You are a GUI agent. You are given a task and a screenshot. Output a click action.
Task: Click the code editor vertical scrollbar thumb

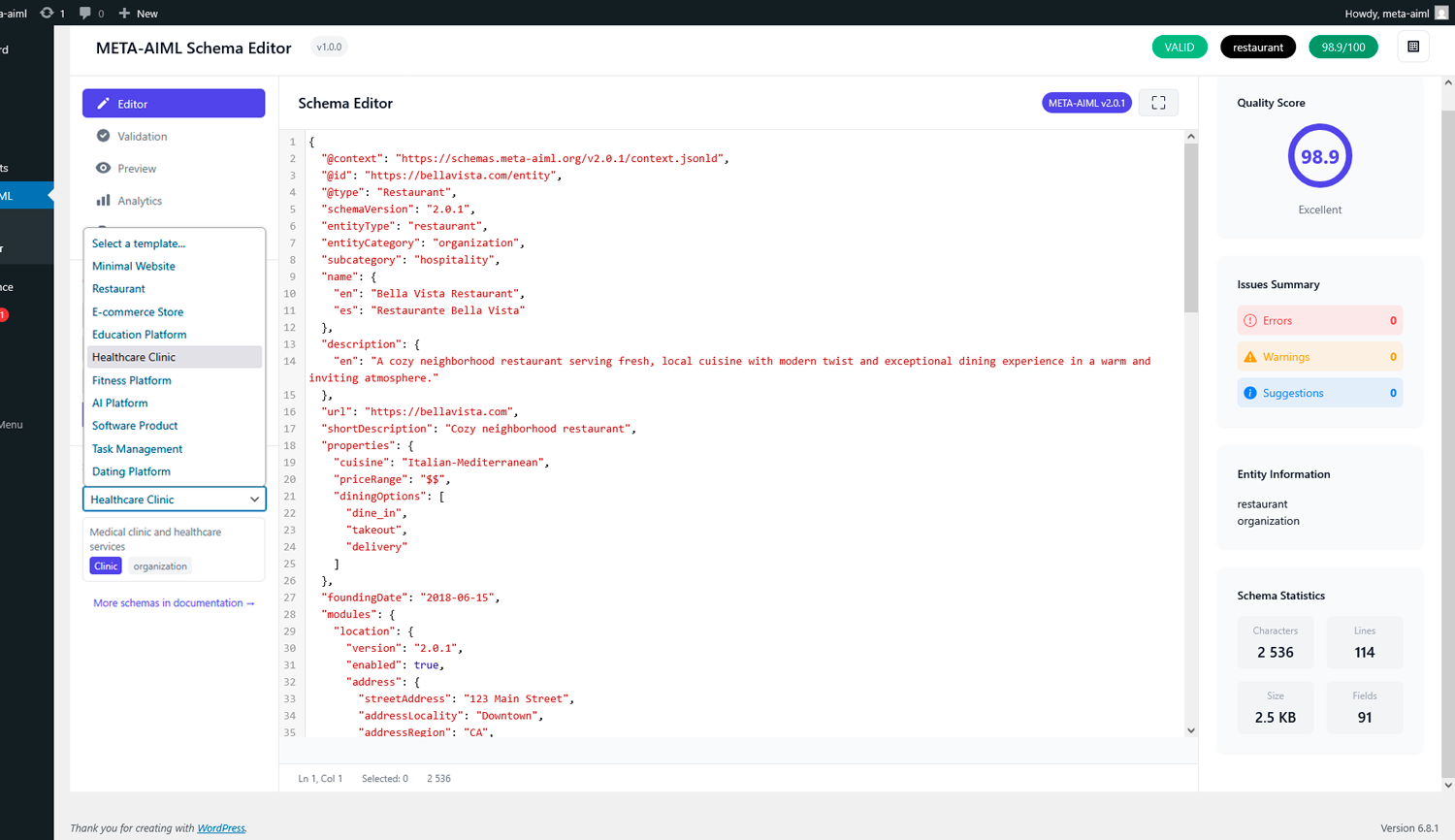click(x=1191, y=228)
